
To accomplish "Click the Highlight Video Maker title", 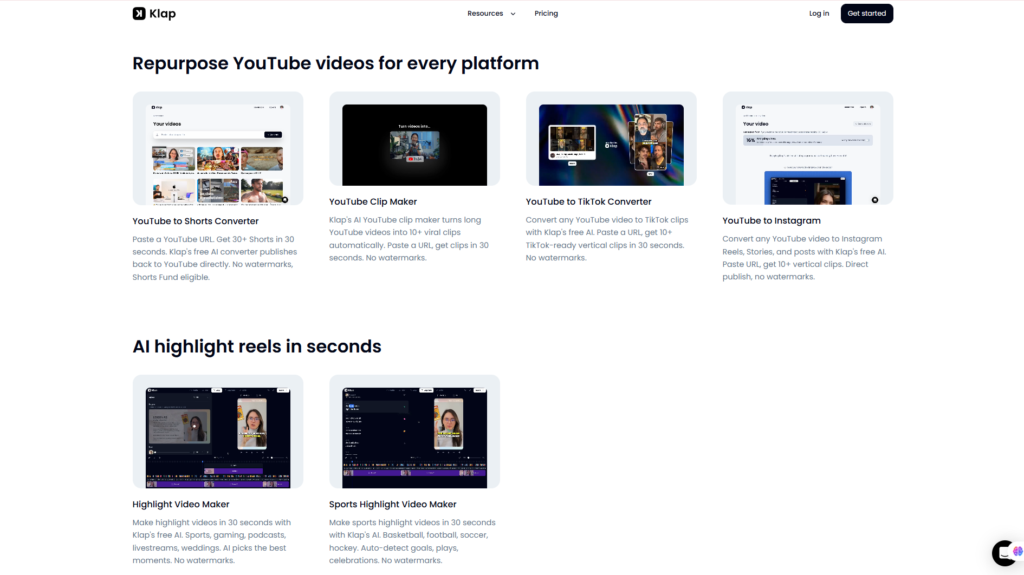I will [x=181, y=504].
